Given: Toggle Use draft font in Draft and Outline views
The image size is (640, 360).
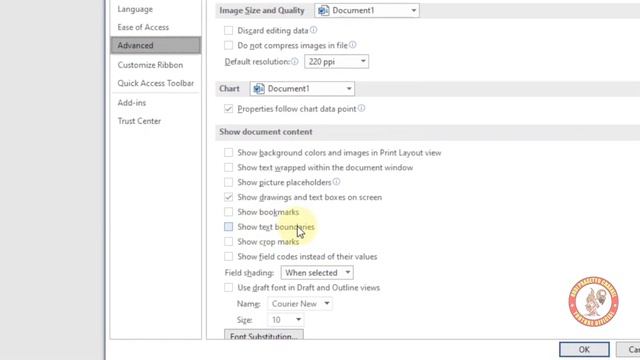Looking at the screenshot, I should [229, 288].
